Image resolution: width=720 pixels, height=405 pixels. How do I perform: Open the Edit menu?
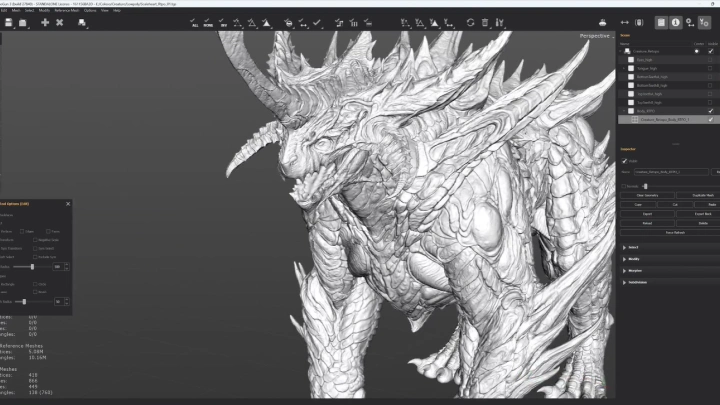tap(4, 10)
